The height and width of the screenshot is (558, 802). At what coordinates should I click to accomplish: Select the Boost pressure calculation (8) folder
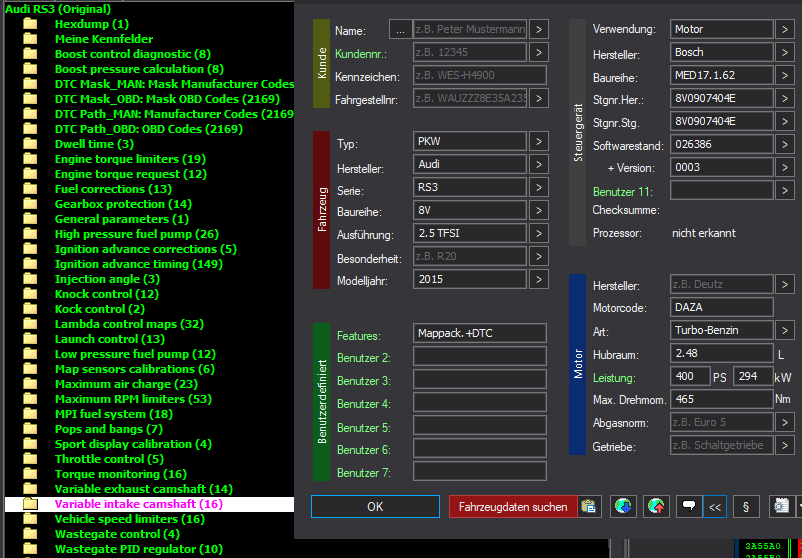(x=139, y=69)
